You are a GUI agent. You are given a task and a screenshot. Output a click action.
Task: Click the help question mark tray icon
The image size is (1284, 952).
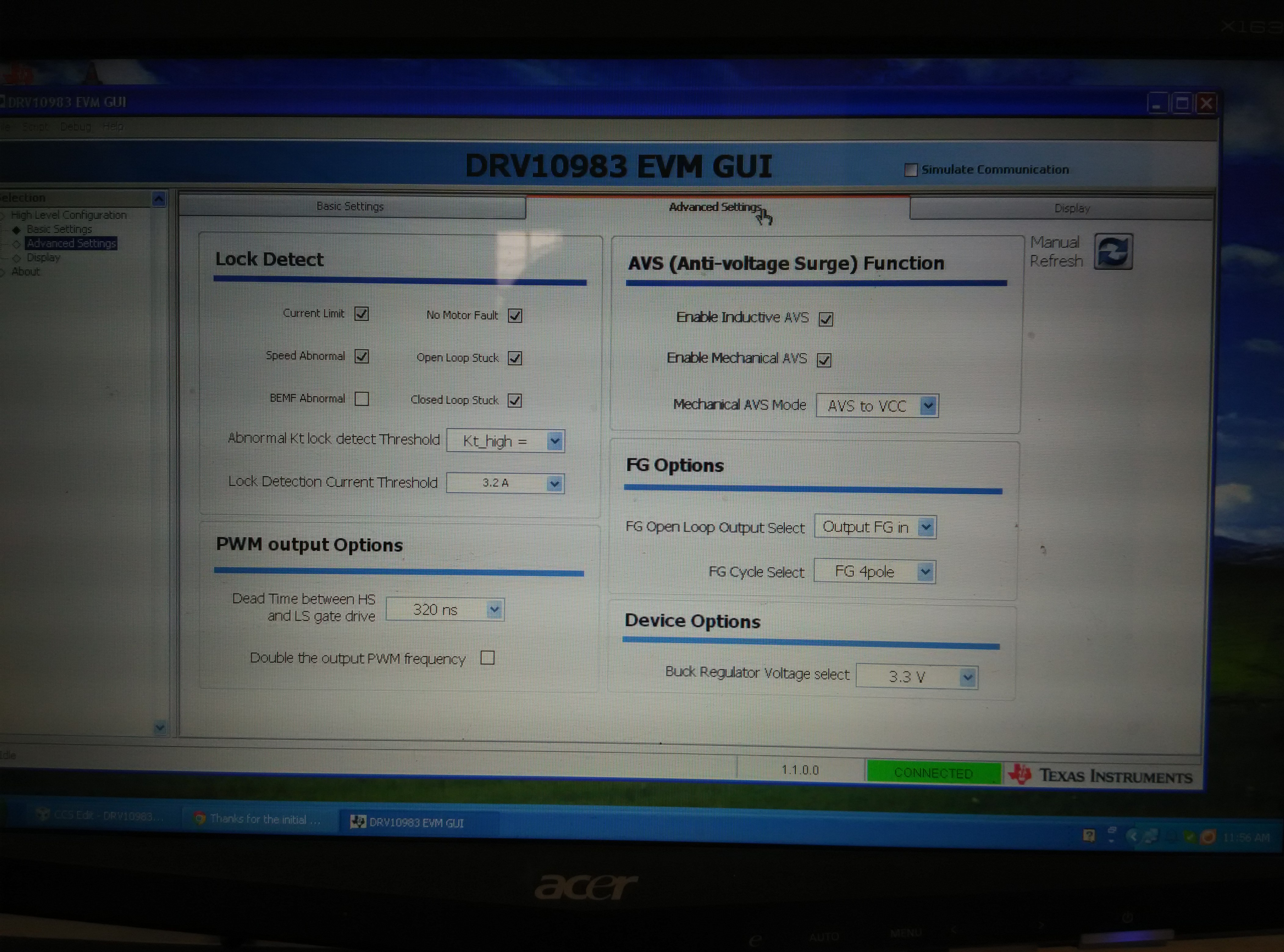coord(1089,835)
